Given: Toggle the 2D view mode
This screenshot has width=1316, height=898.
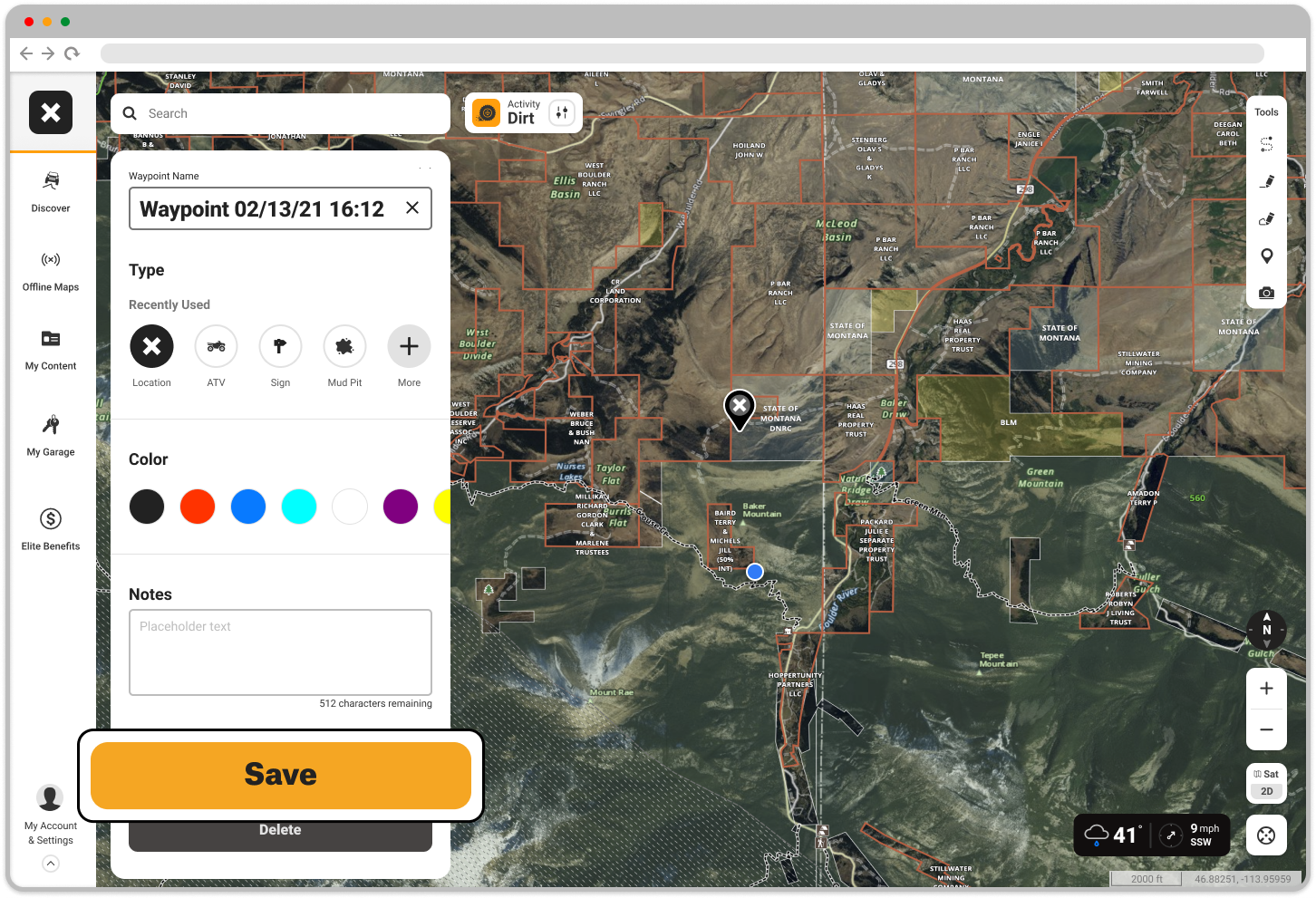Looking at the screenshot, I should point(1266,791).
